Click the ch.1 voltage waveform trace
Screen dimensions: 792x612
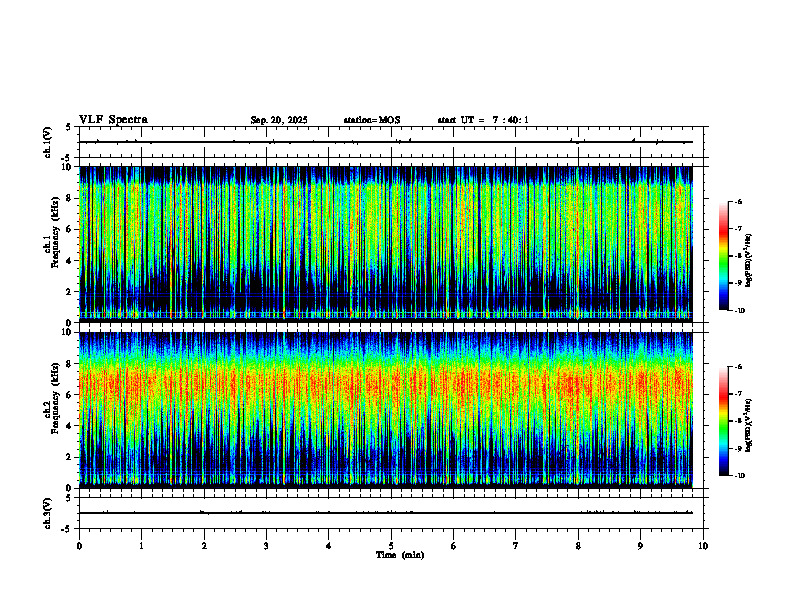click(386, 142)
